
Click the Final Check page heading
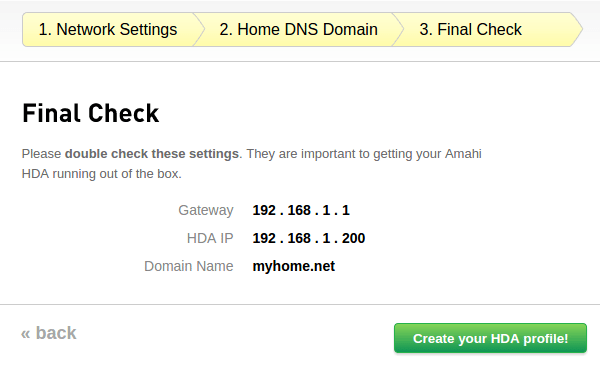click(x=91, y=113)
